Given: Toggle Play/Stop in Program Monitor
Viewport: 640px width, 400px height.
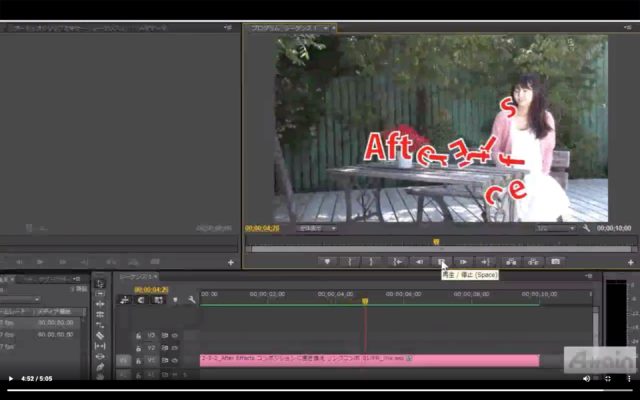Looking at the screenshot, I should 441,262.
